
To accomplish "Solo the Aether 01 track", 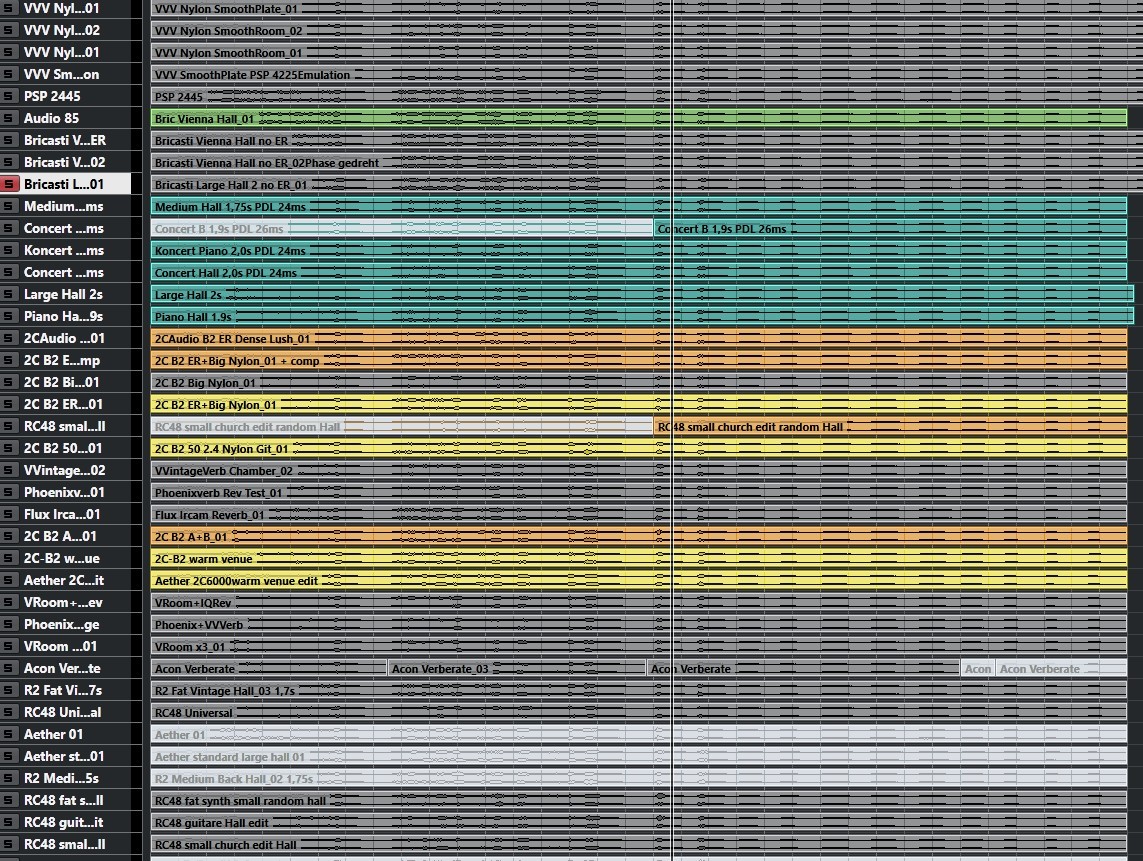I will 10,734.
